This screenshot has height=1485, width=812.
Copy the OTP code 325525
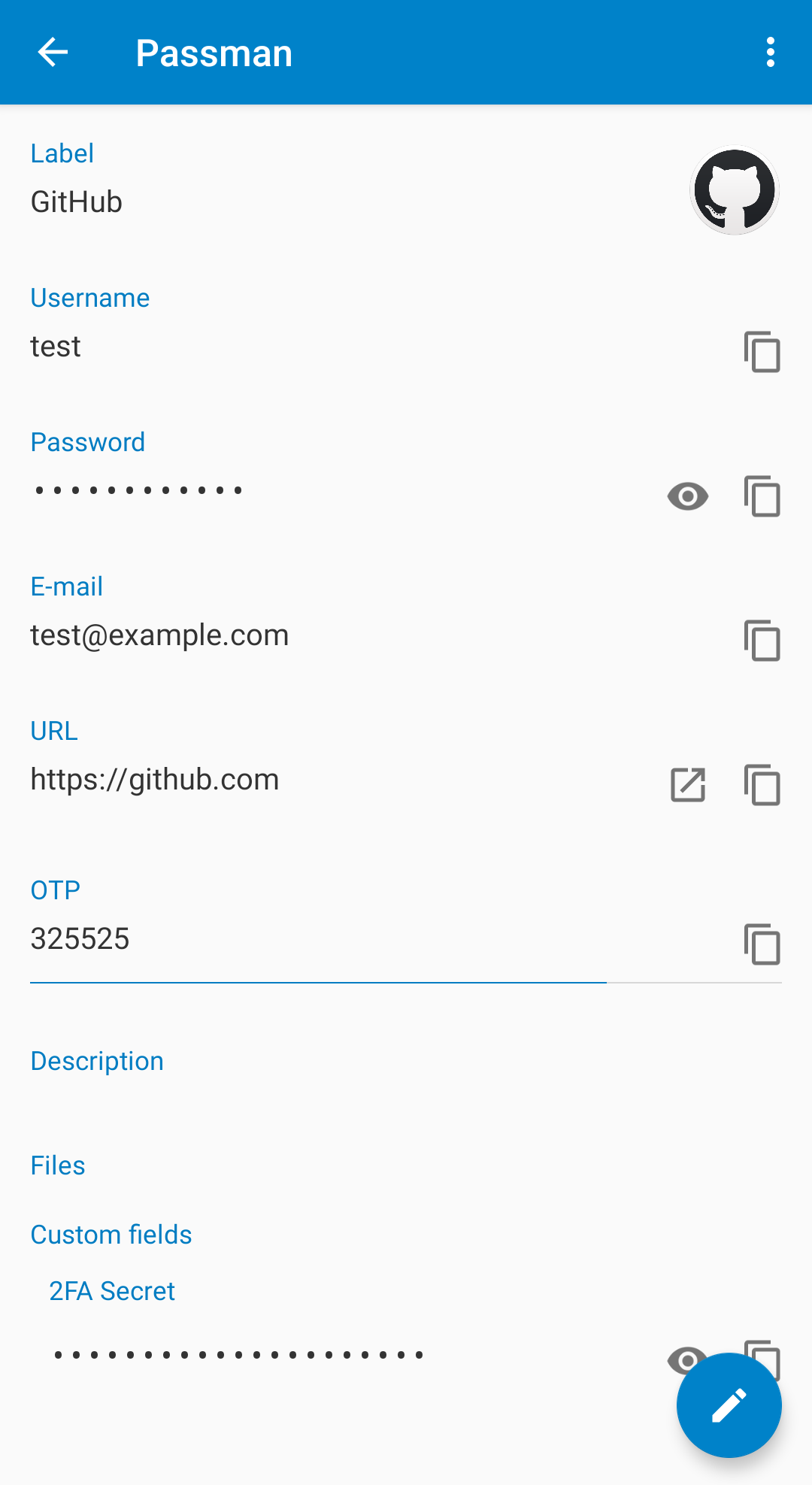tap(762, 944)
